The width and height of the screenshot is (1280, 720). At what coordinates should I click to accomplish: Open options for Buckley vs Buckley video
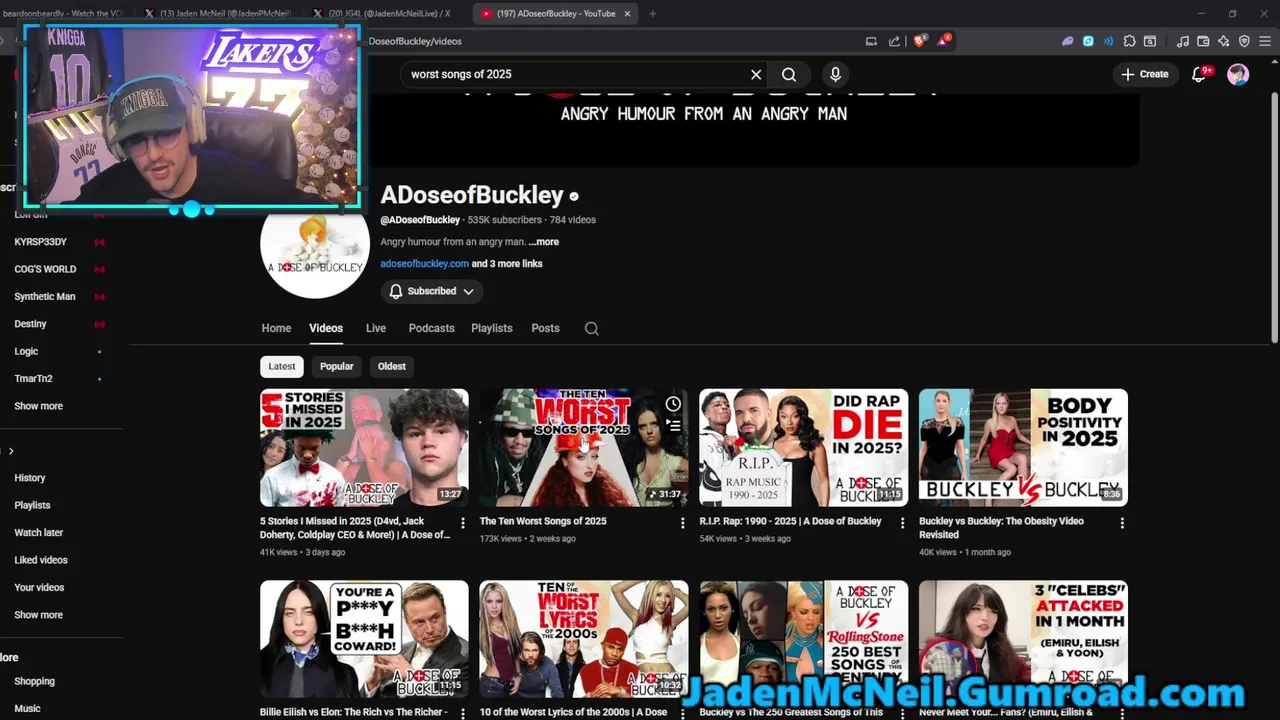point(1122,523)
